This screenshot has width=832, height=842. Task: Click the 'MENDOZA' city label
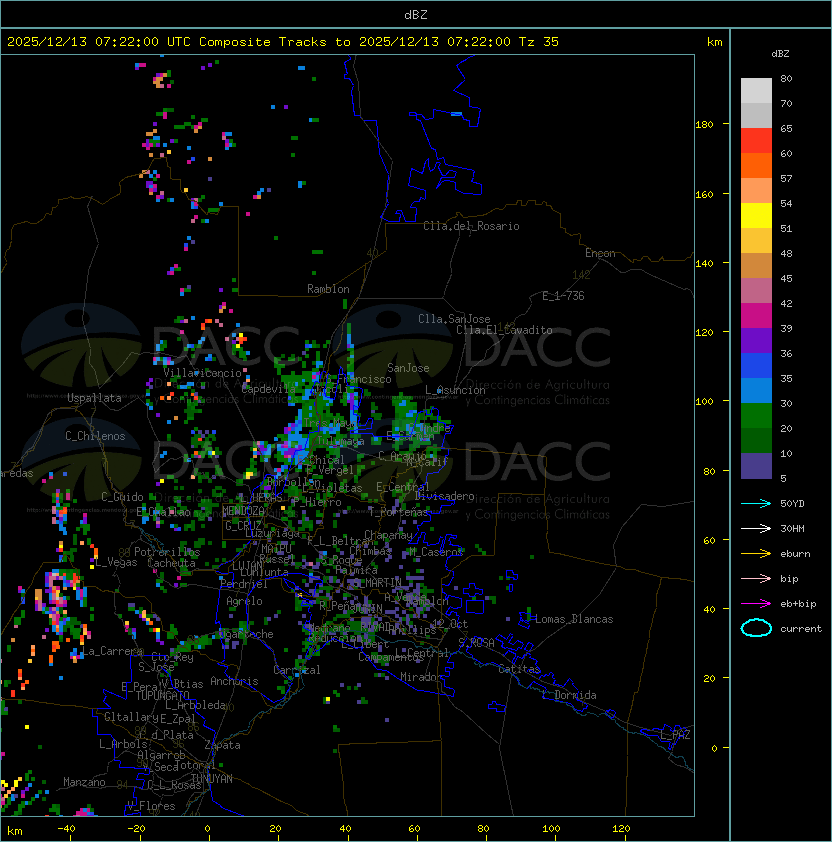[243, 511]
